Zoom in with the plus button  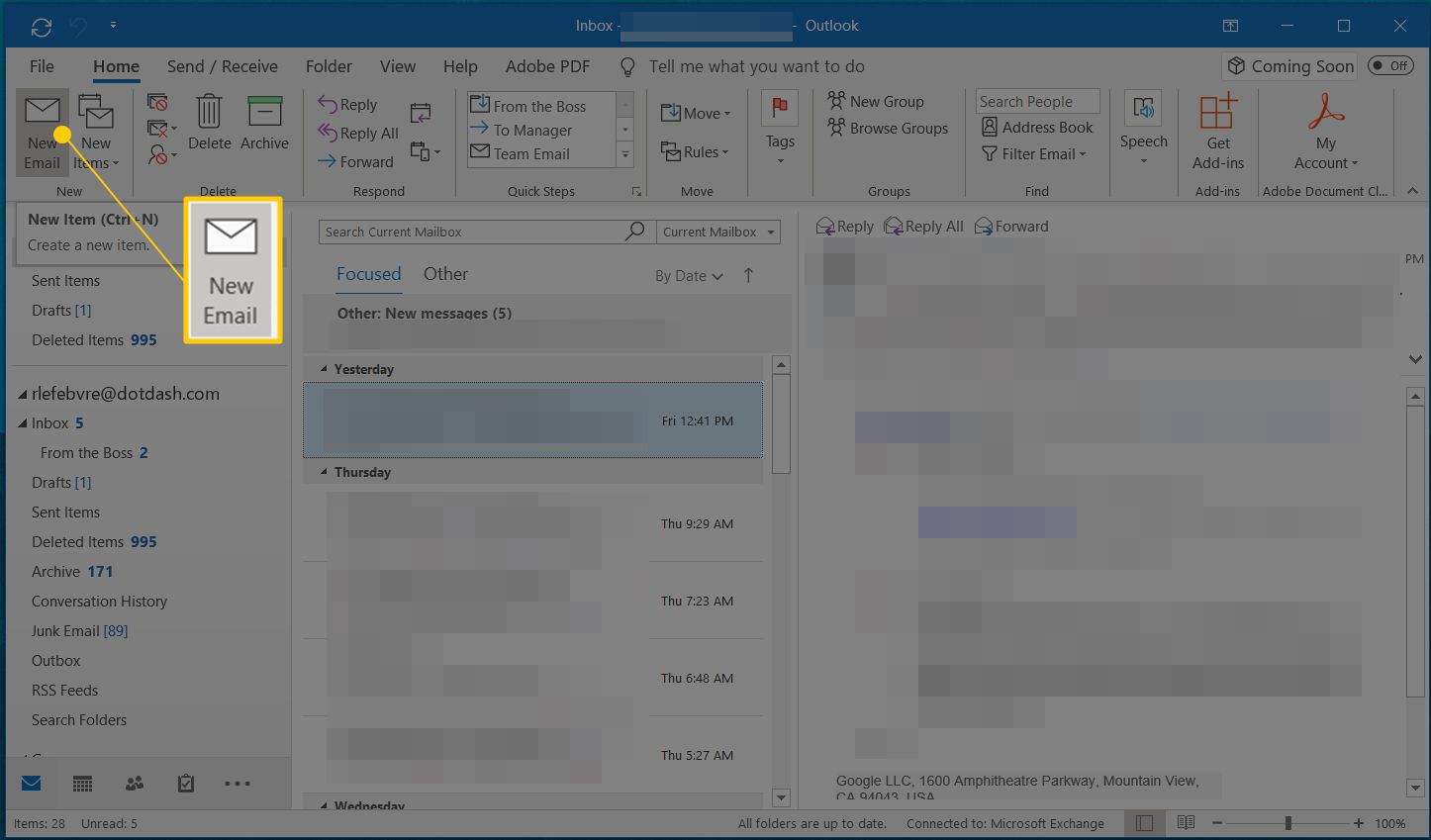pyautogui.click(x=1359, y=823)
